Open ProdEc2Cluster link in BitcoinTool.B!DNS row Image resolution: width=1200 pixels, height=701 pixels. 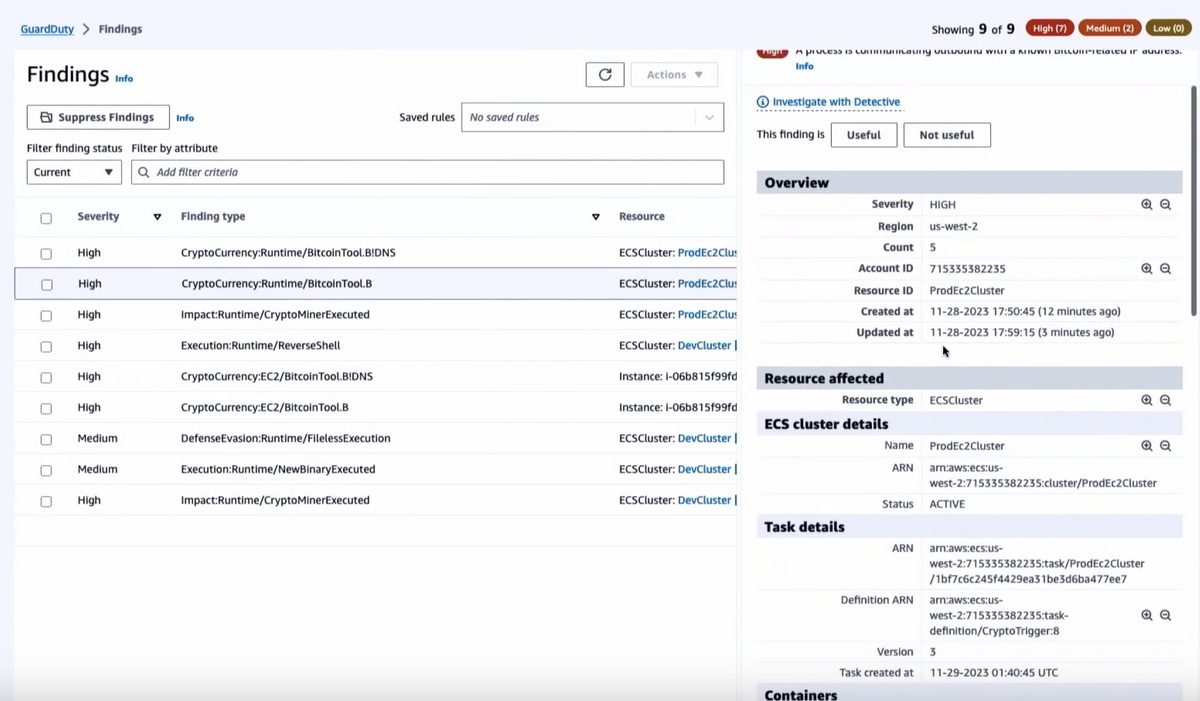(707, 253)
